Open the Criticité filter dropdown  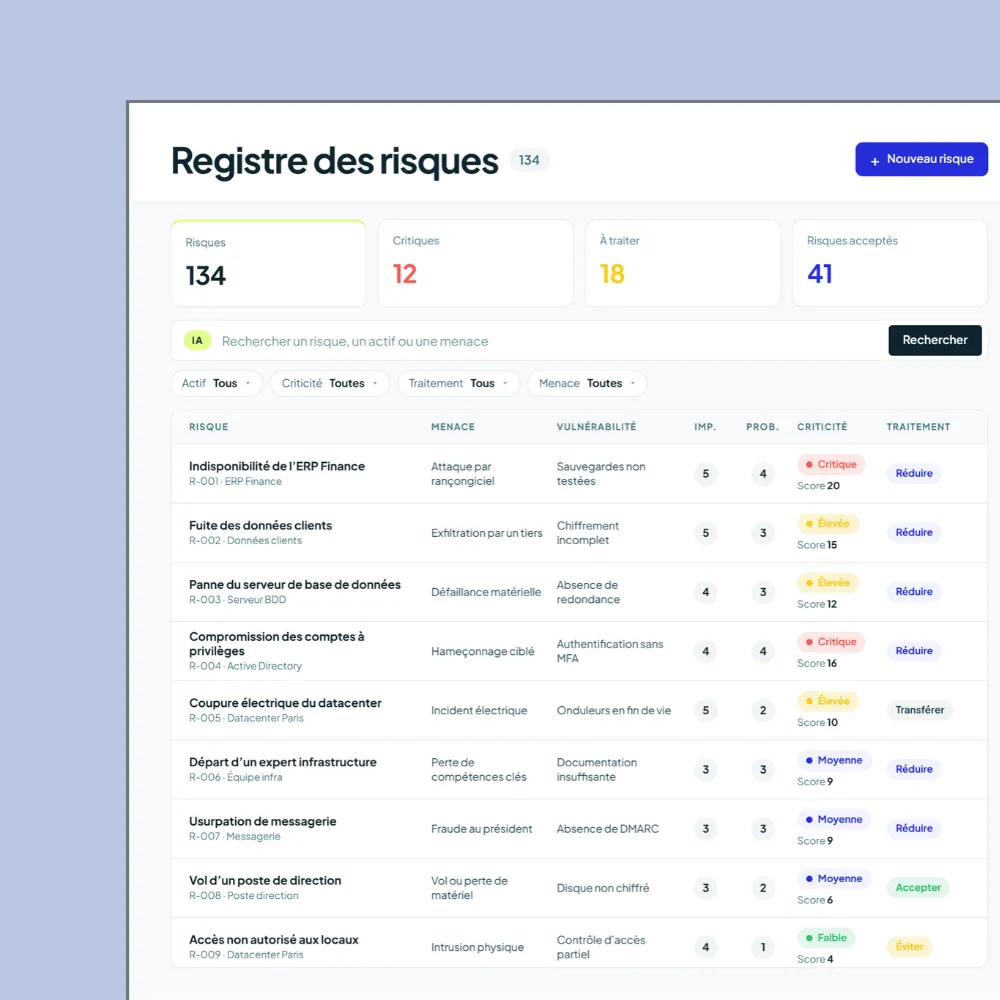[330, 383]
